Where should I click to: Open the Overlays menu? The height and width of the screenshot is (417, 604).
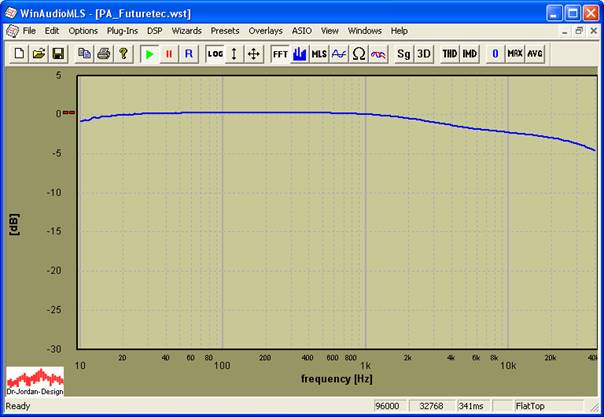pos(265,31)
